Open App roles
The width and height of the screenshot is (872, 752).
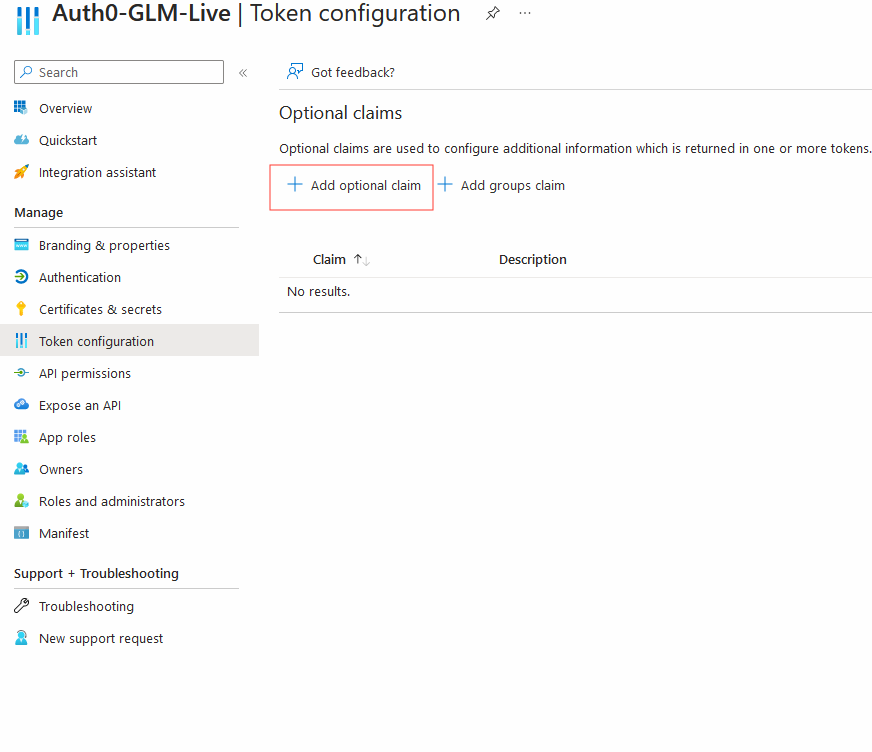67,438
